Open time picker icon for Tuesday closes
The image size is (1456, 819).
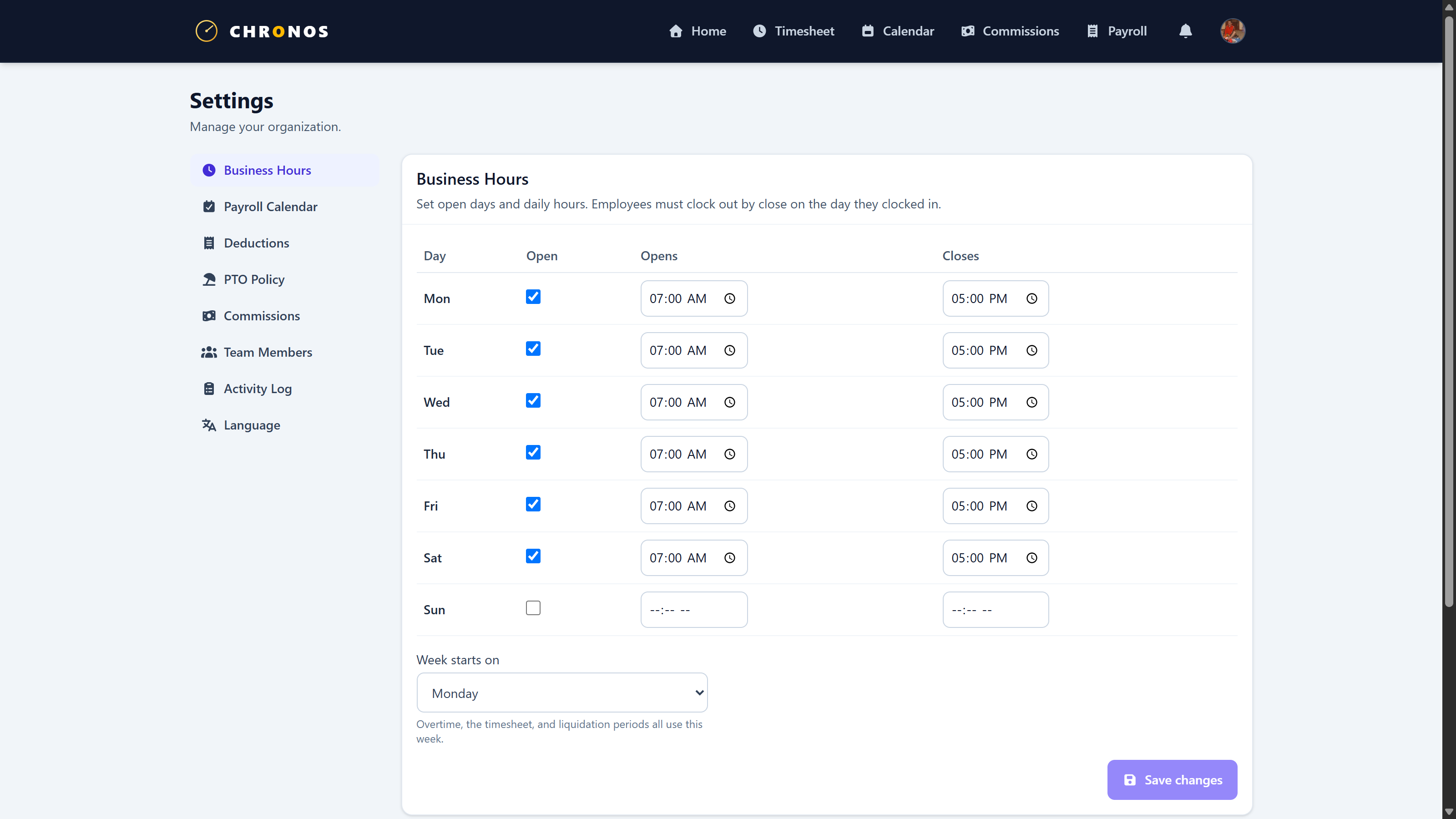pyautogui.click(x=1031, y=350)
